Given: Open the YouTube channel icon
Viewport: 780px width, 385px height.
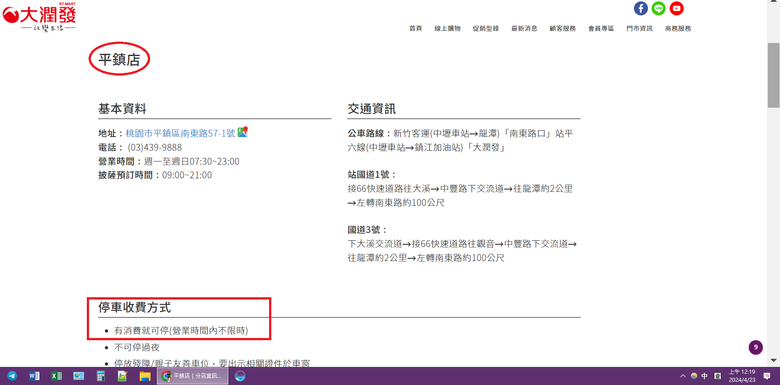Looking at the screenshot, I should 677,8.
